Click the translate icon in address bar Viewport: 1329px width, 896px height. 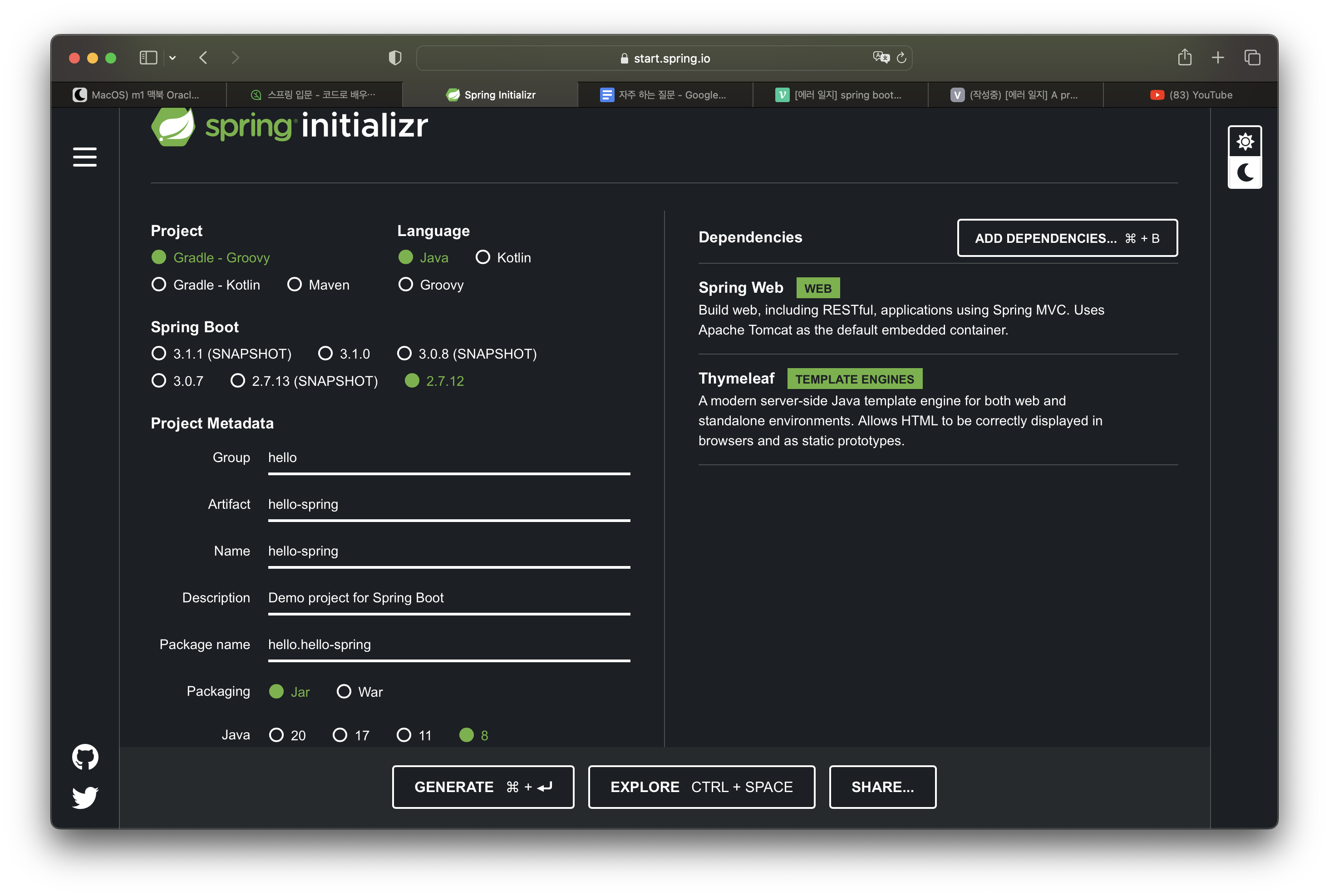pyautogui.click(x=881, y=58)
